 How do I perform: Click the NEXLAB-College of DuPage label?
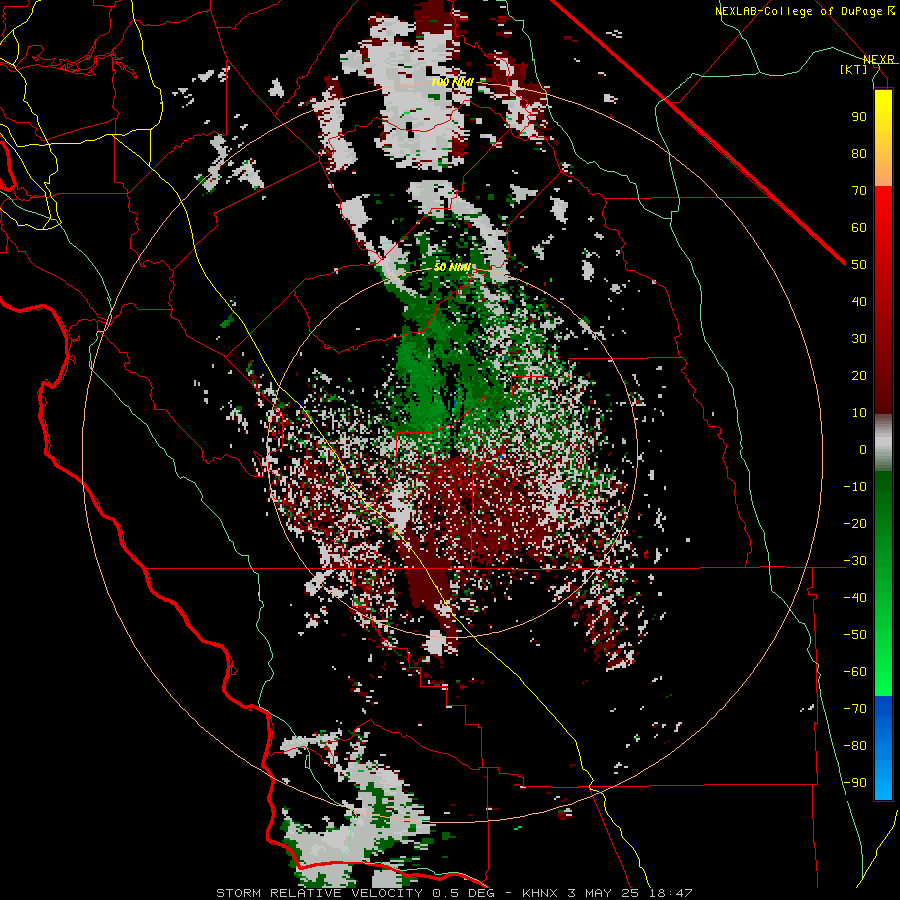(805, 11)
